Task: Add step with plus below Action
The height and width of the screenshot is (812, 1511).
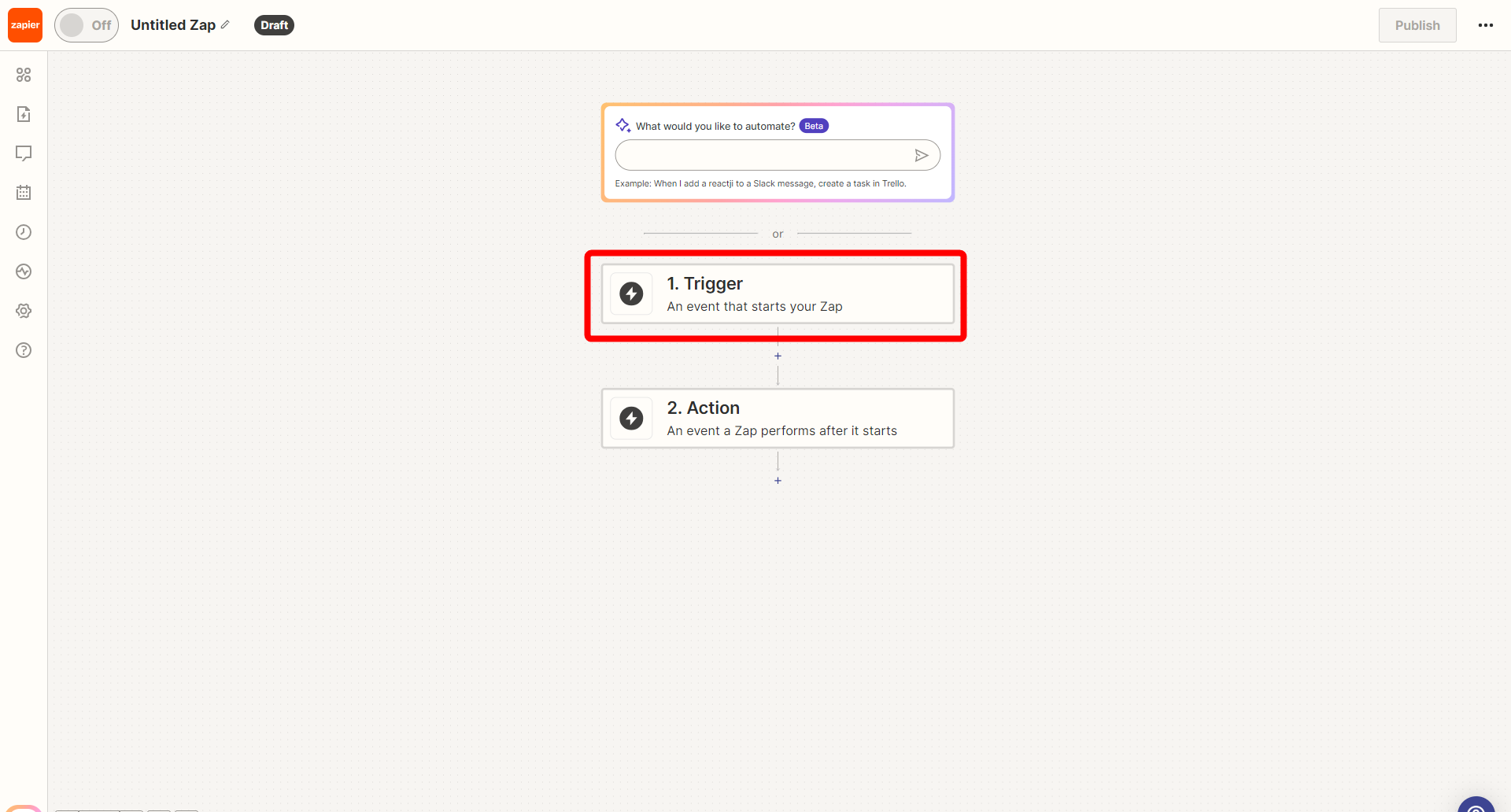Action: pos(778,481)
